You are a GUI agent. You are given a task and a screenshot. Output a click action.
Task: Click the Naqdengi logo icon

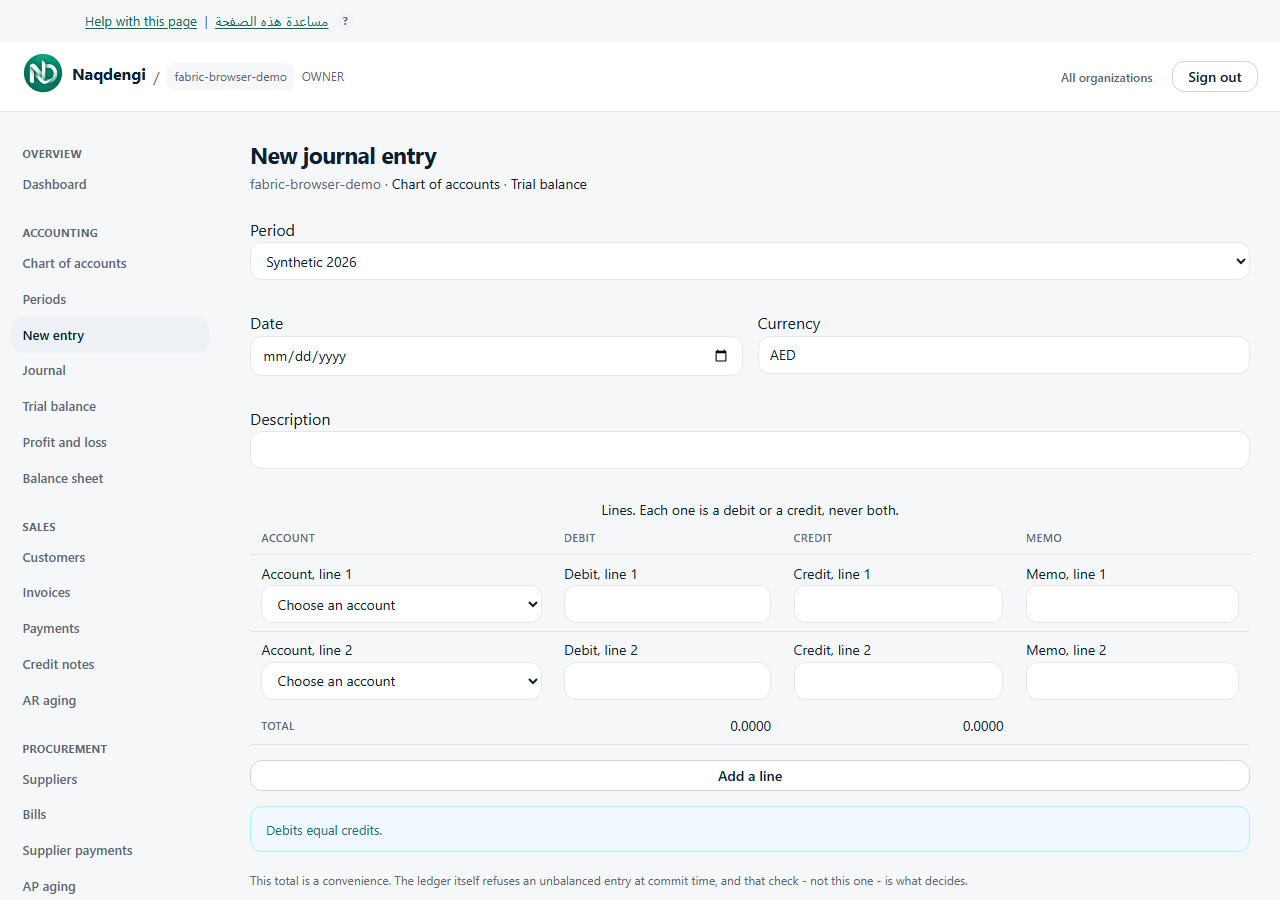43,73
